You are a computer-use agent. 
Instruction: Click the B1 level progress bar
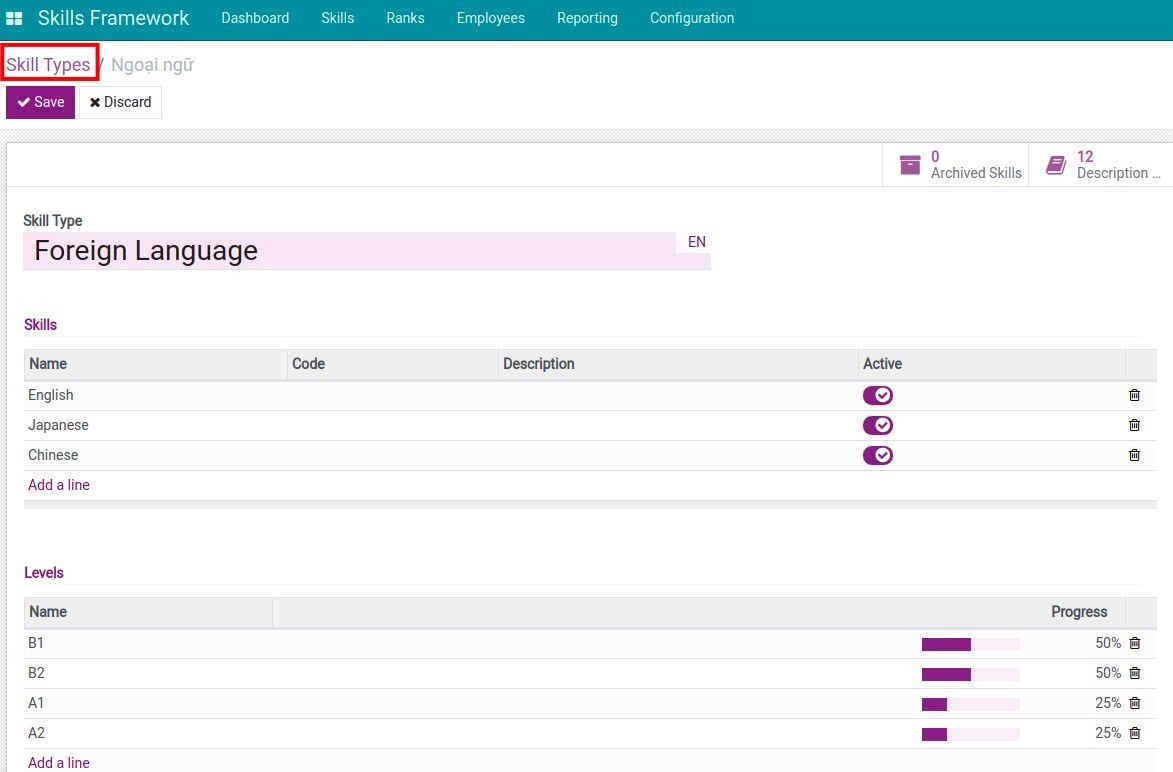pyautogui.click(x=970, y=643)
